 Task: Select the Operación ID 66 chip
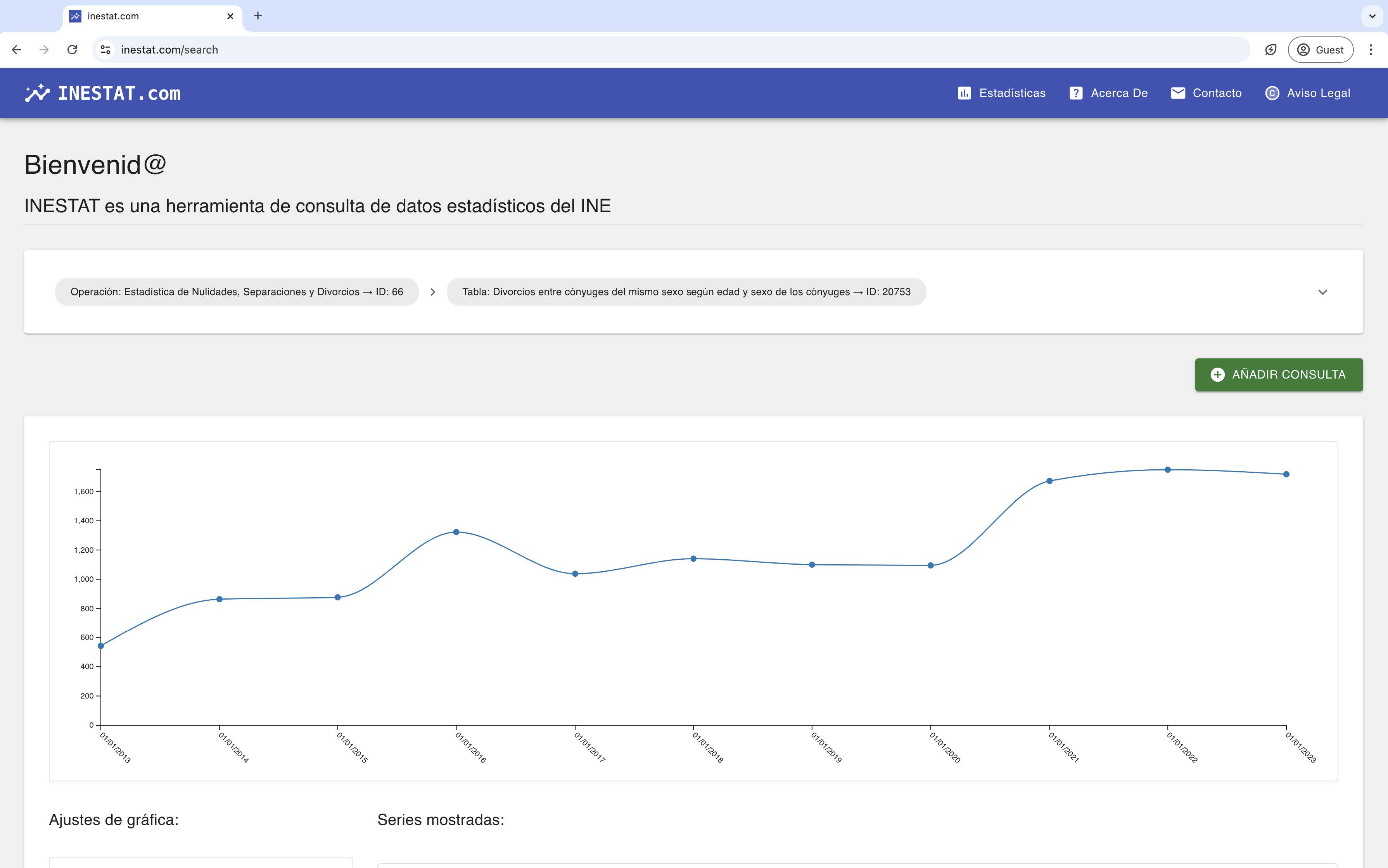(237, 292)
